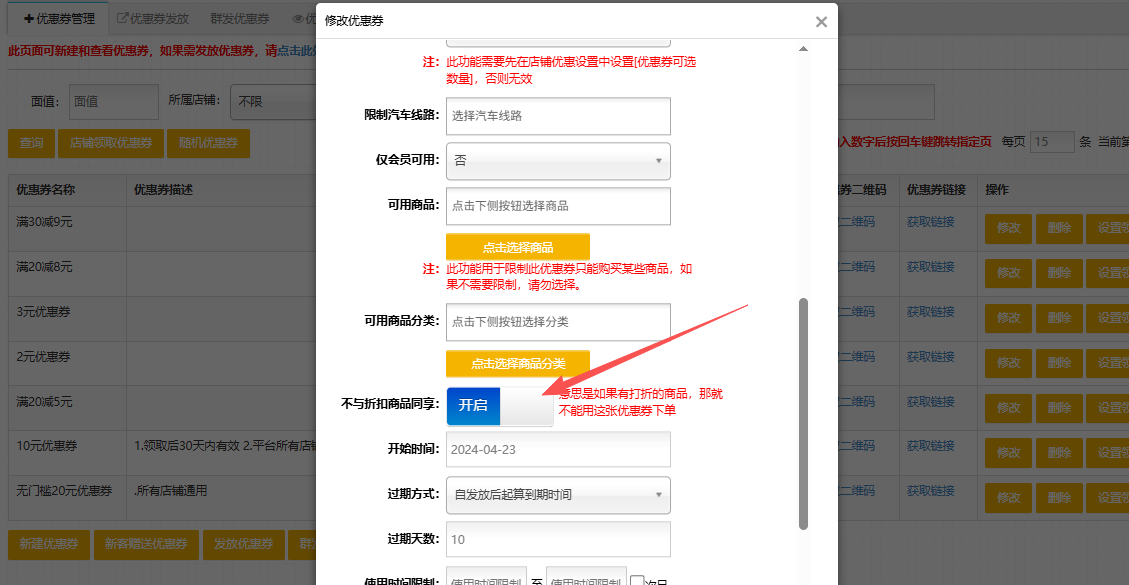Focus the 过期天数 input field
Screen dimensions: 1129x585
pyautogui.click(x=557, y=539)
